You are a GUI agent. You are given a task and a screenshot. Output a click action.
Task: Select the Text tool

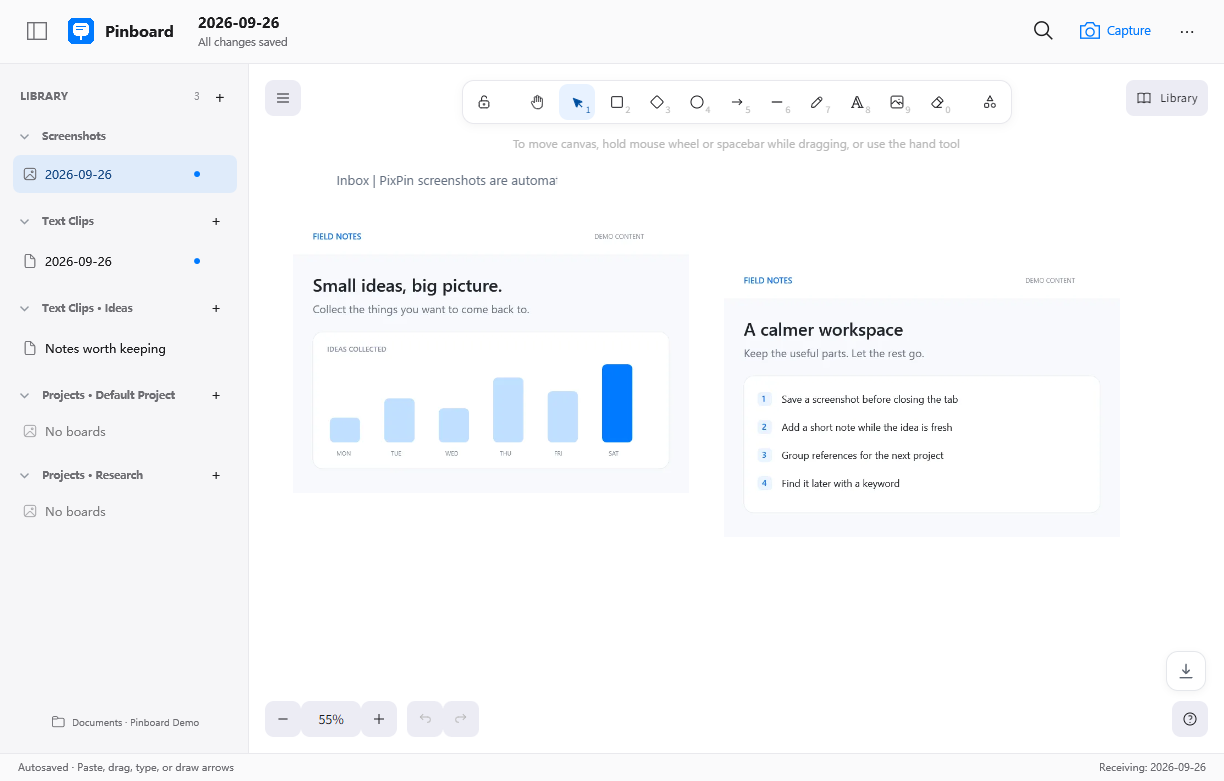[x=857, y=102]
